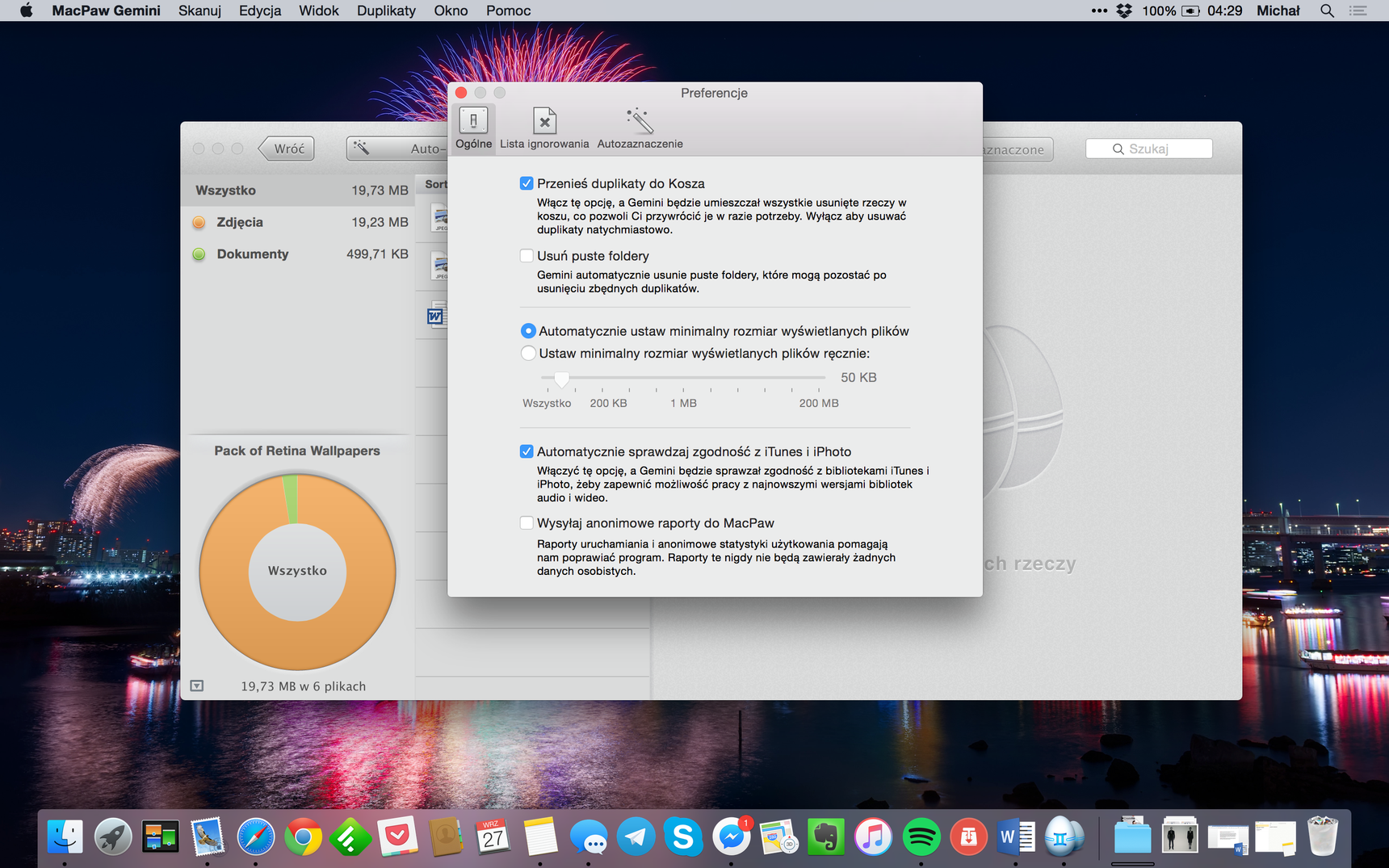Screen dimensions: 1389x868
Task: Open iTunes from the dock
Action: pos(873,837)
